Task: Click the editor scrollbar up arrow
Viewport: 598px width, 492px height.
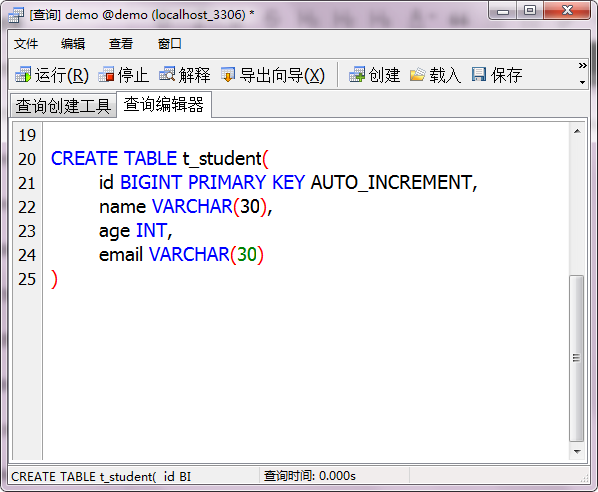Action: (577, 131)
